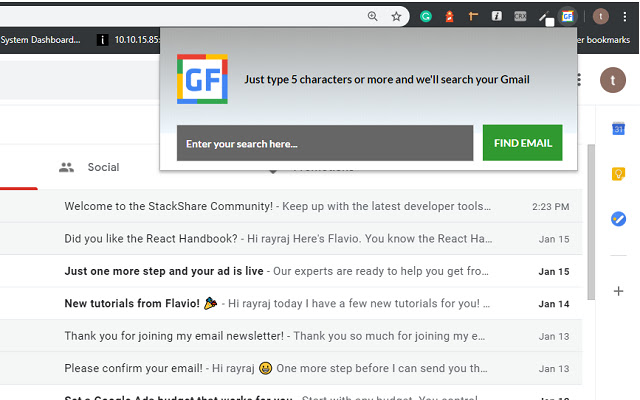Image resolution: width=640 pixels, height=400 pixels.
Task: Click the 2:23 PM timestamp
Action: point(550,207)
